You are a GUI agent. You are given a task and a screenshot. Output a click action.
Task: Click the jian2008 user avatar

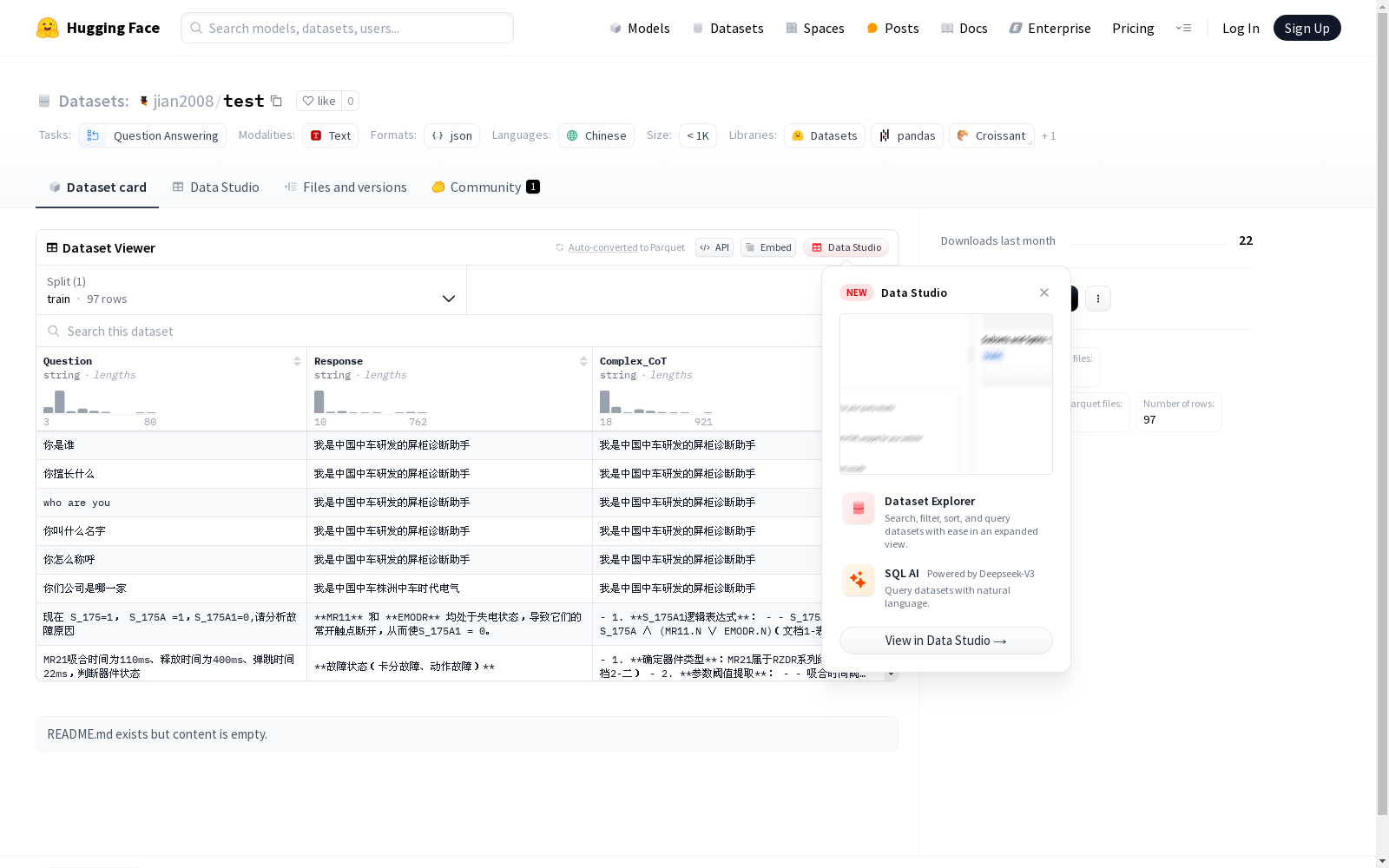point(144,101)
